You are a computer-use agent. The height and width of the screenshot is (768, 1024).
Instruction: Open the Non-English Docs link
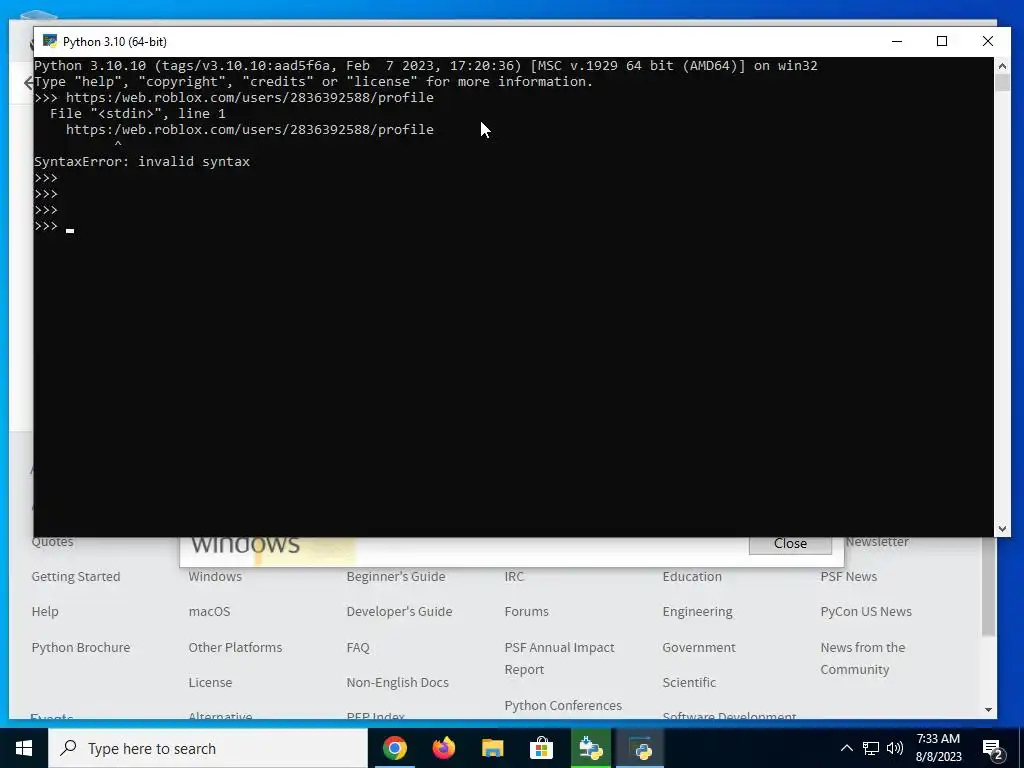pos(398,682)
